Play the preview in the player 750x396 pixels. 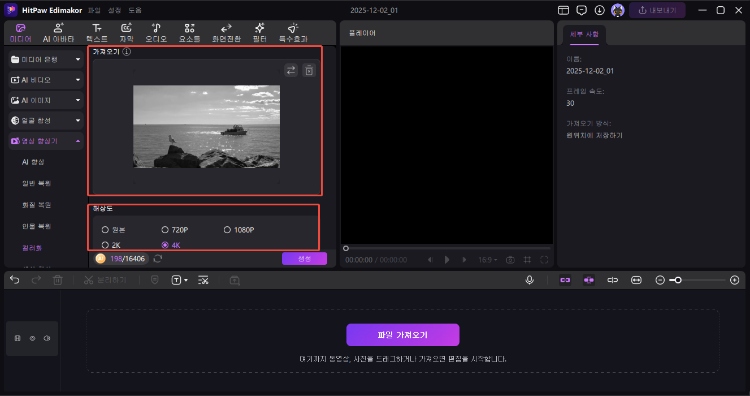(447, 260)
